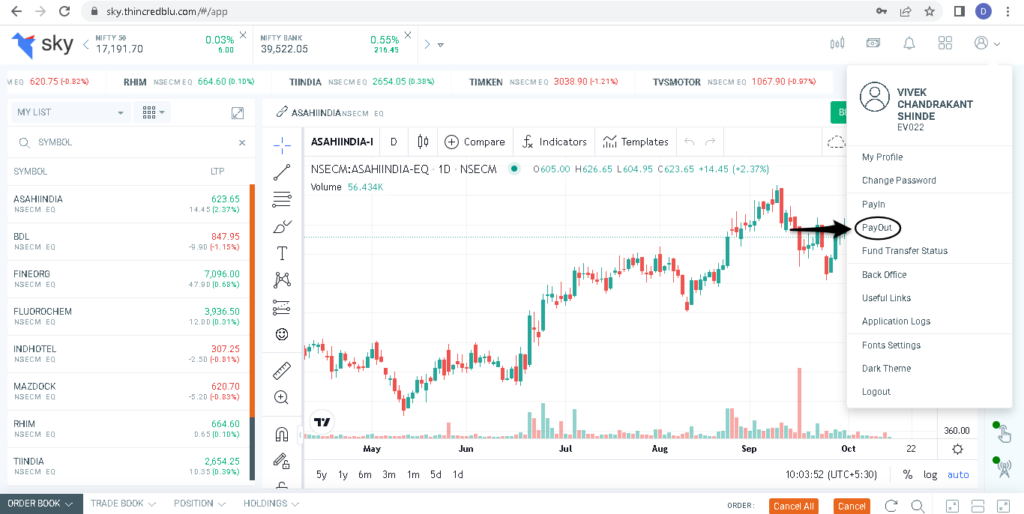Expand the POSITION tab
The height and width of the screenshot is (514, 1024).
click(199, 504)
